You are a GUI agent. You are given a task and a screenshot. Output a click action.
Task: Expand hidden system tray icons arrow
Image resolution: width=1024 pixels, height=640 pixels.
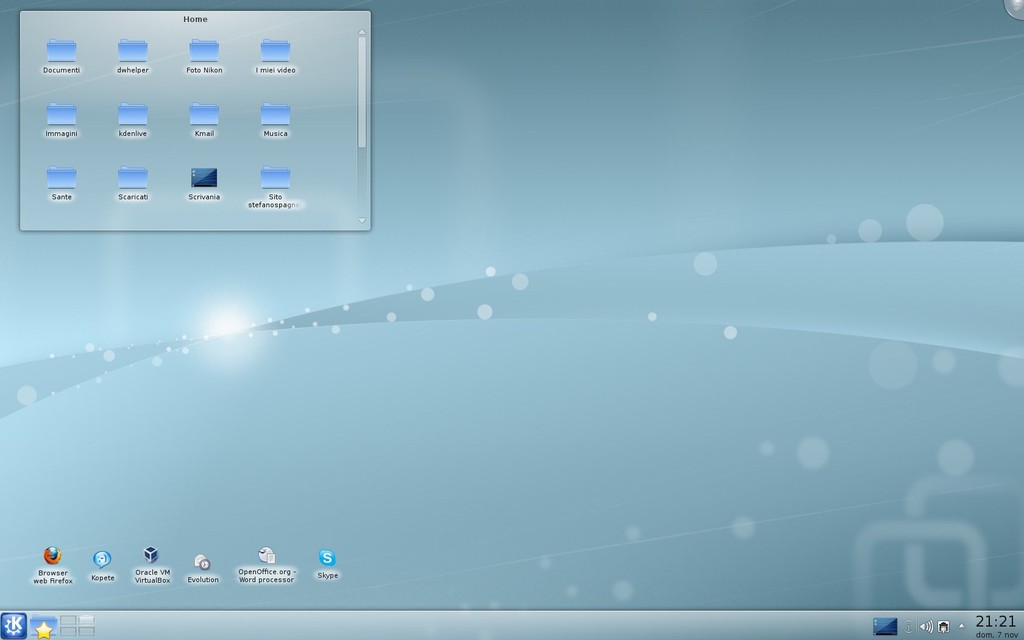[961, 626]
